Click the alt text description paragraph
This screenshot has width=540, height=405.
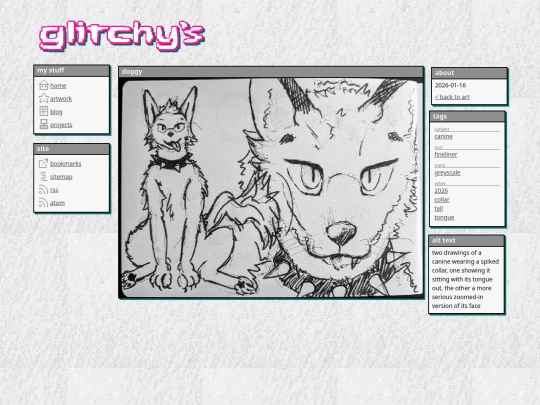click(465, 279)
